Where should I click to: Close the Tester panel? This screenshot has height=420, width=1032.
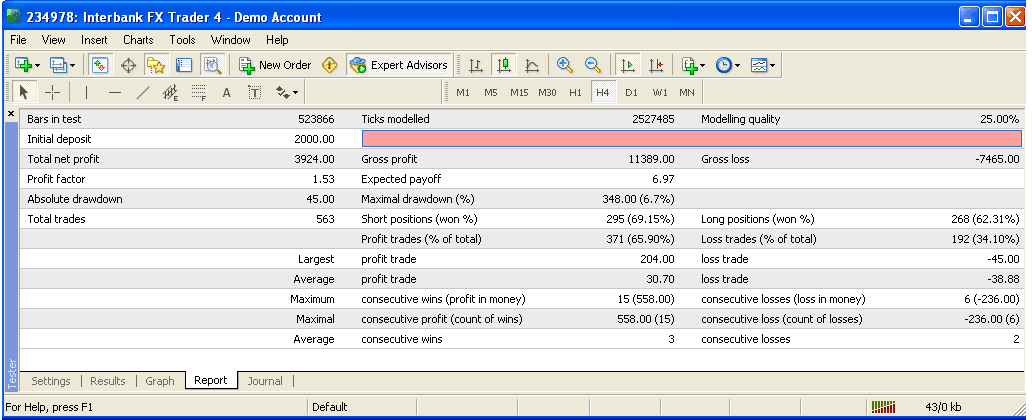(11, 114)
